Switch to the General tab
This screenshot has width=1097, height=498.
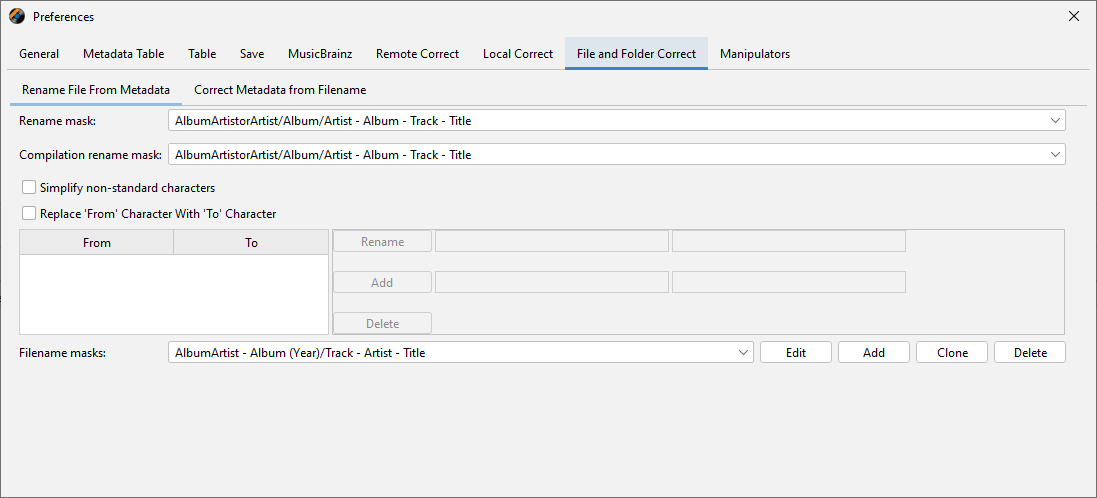tap(39, 54)
